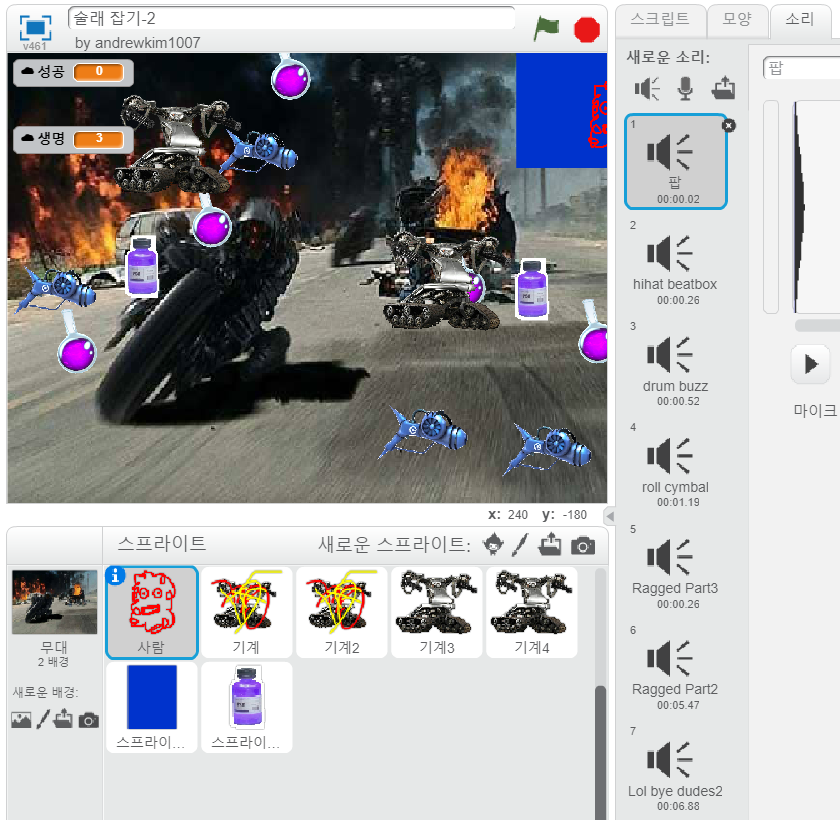840x820 pixels.
Task: Upload sound from file icon
Action: coord(723,89)
